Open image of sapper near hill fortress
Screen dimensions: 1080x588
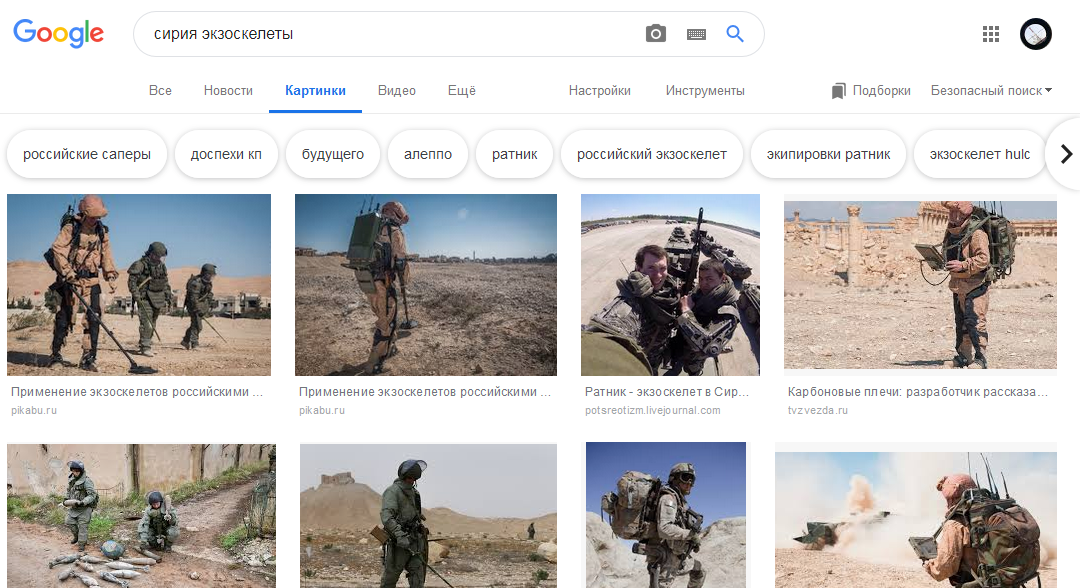tap(428, 516)
